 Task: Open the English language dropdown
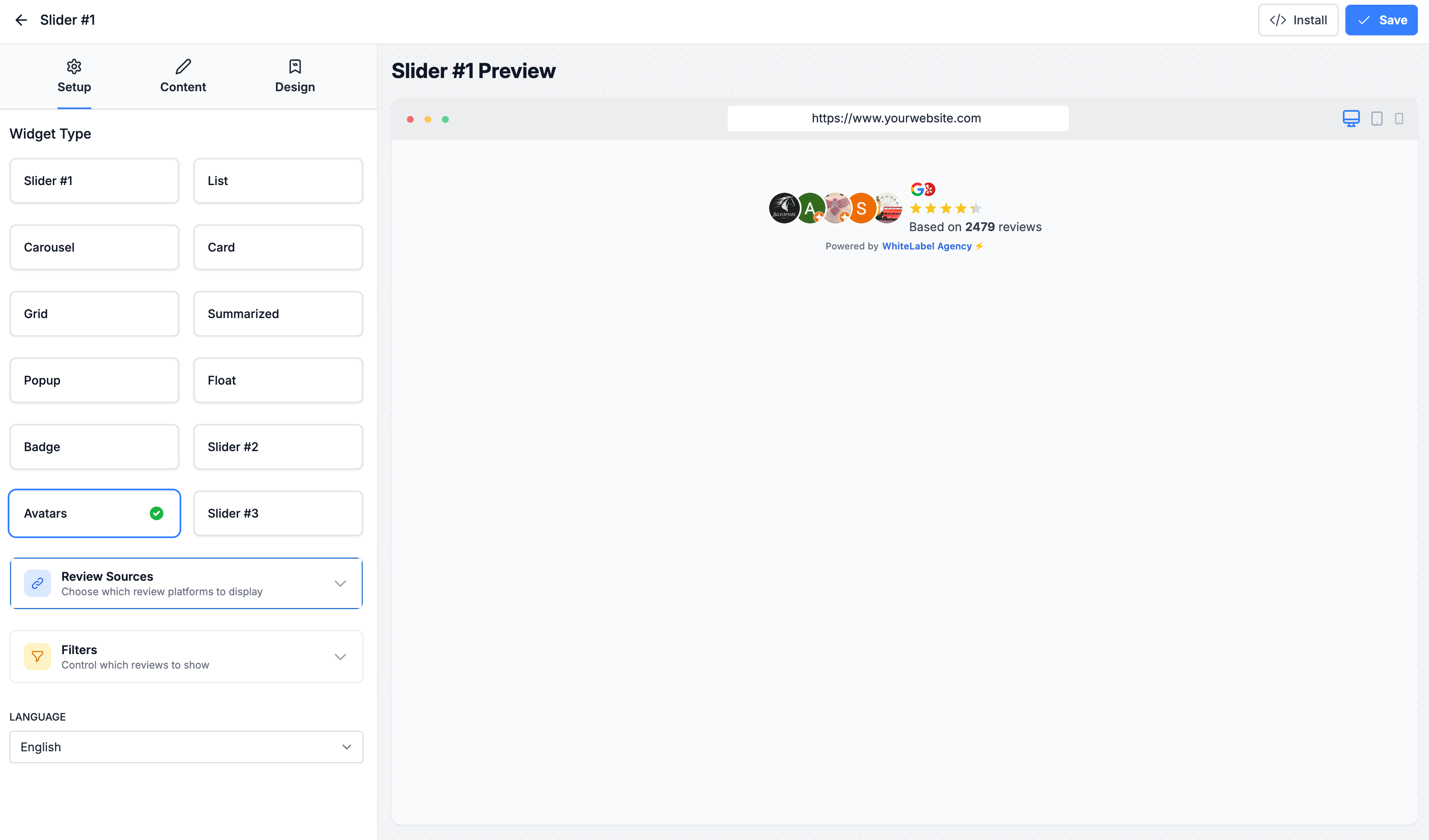[186, 747]
